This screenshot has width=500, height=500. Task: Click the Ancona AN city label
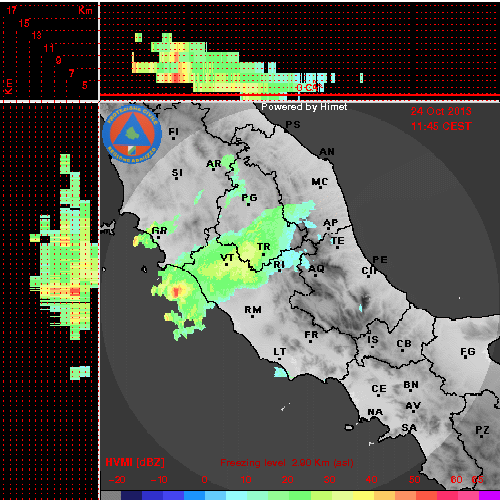pyautogui.click(x=327, y=152)
